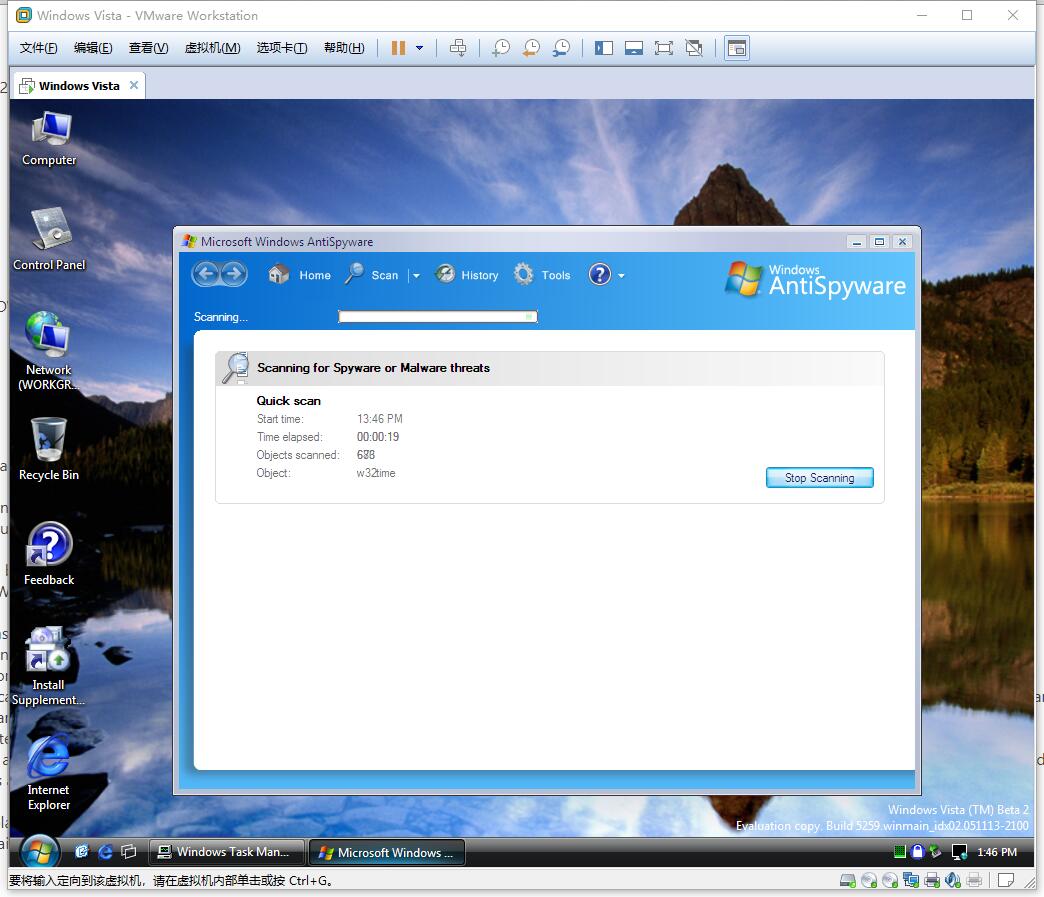This screenshot has height=897, width=1044.
Task: Expand the Help dropdown arrow
Action: coord(621,276)
